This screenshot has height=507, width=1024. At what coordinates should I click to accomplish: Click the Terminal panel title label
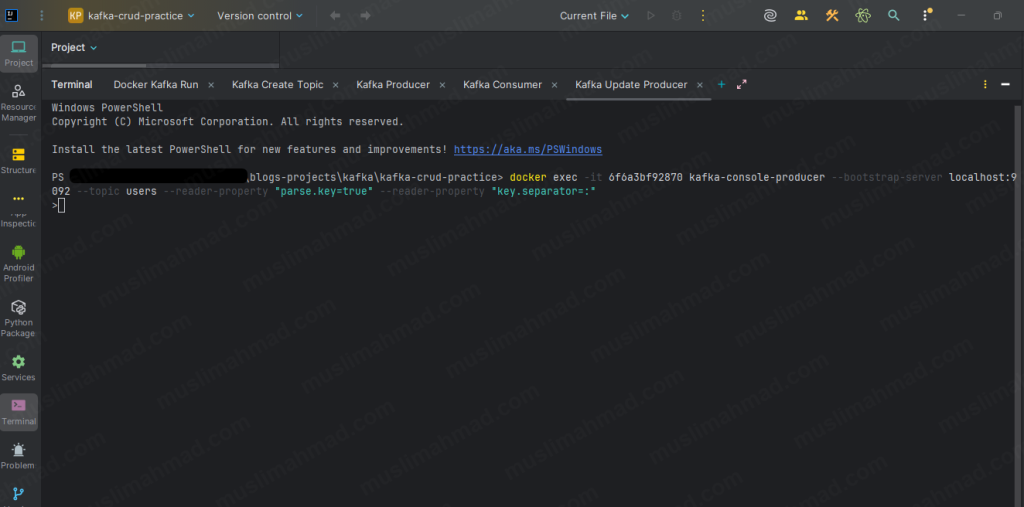point(72,84)
